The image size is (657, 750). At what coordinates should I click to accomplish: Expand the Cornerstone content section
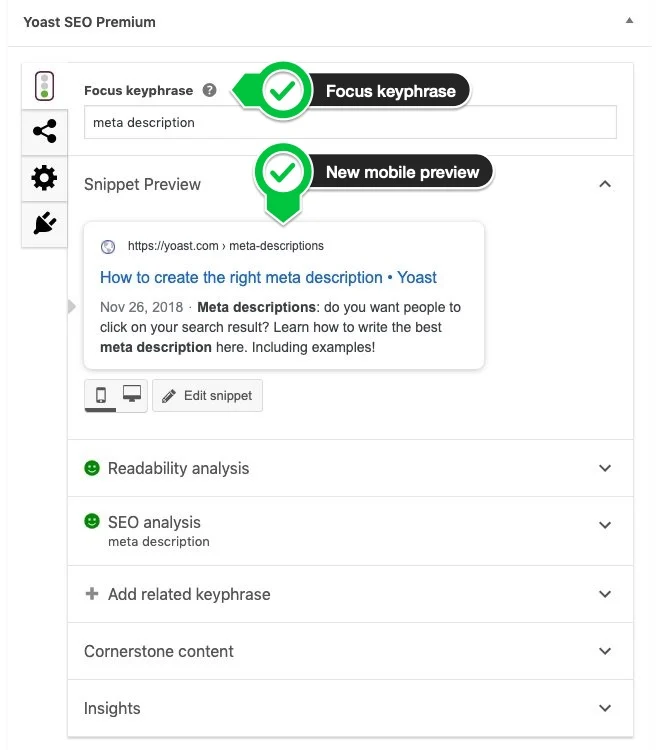click(604, 651)
